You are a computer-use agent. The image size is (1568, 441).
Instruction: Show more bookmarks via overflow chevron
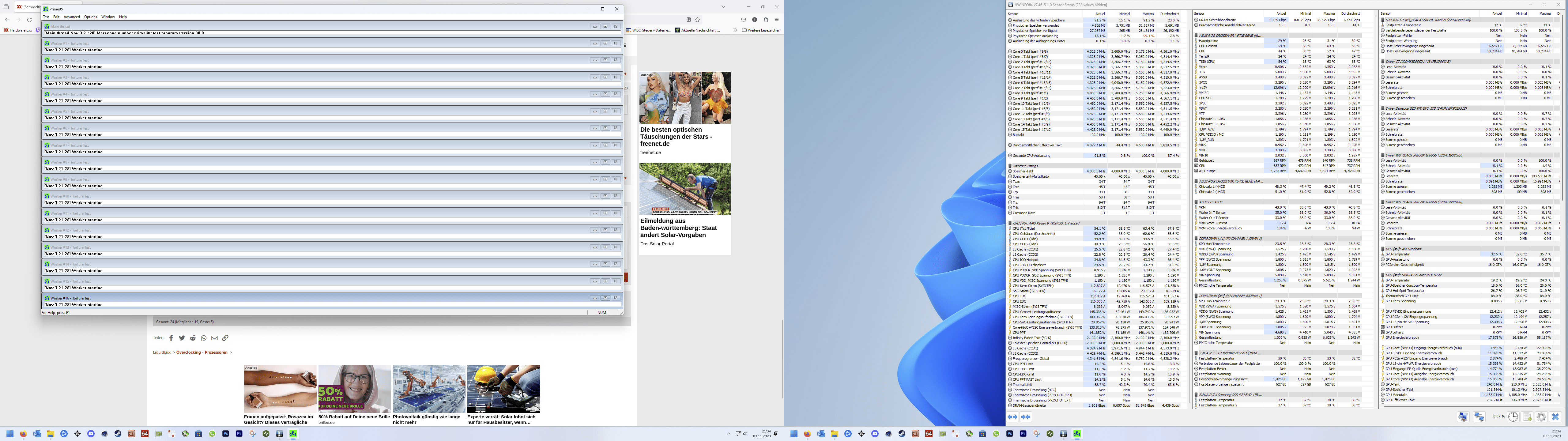735,30
